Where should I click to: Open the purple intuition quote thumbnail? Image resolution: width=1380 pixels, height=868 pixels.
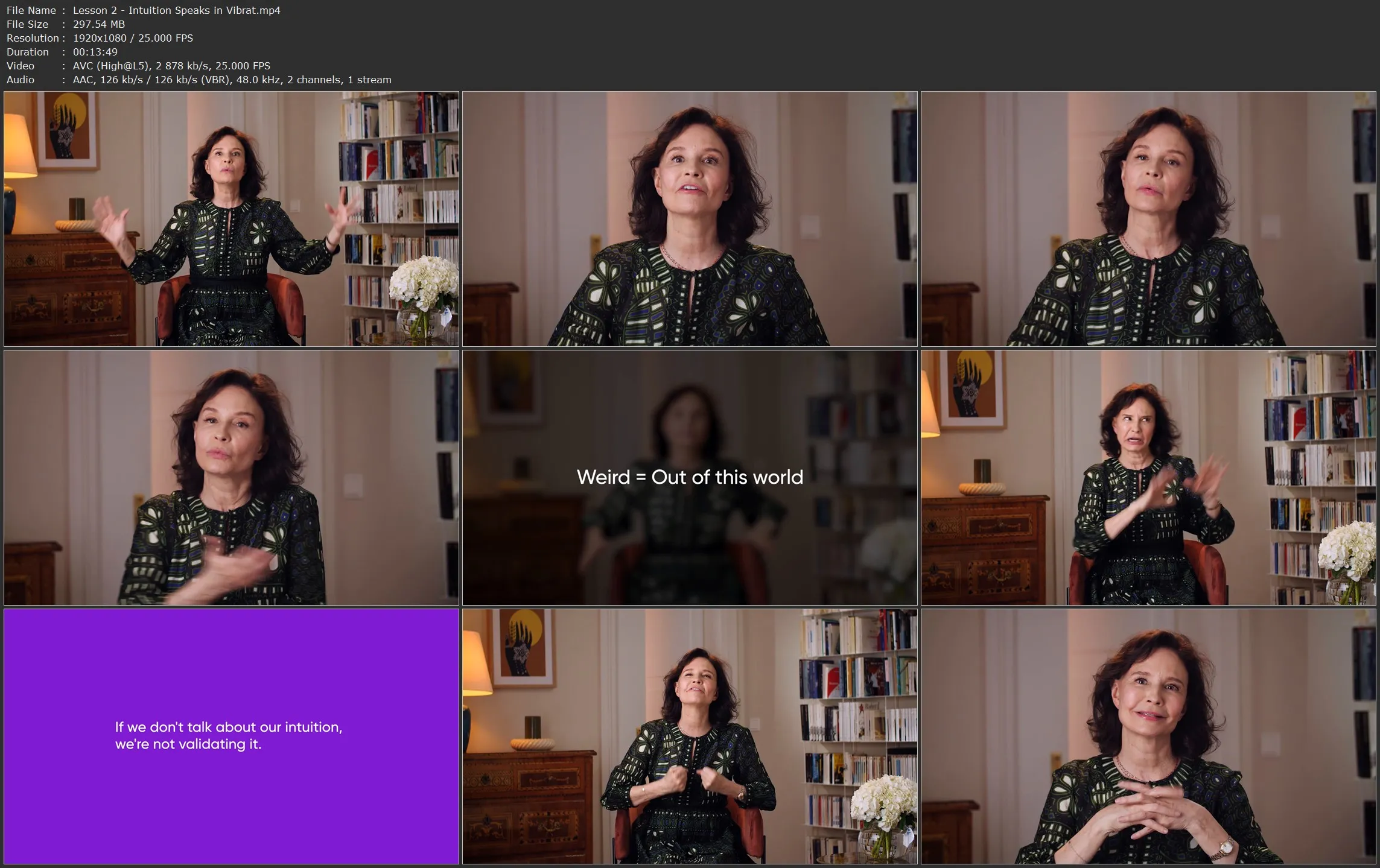[232, 737]
